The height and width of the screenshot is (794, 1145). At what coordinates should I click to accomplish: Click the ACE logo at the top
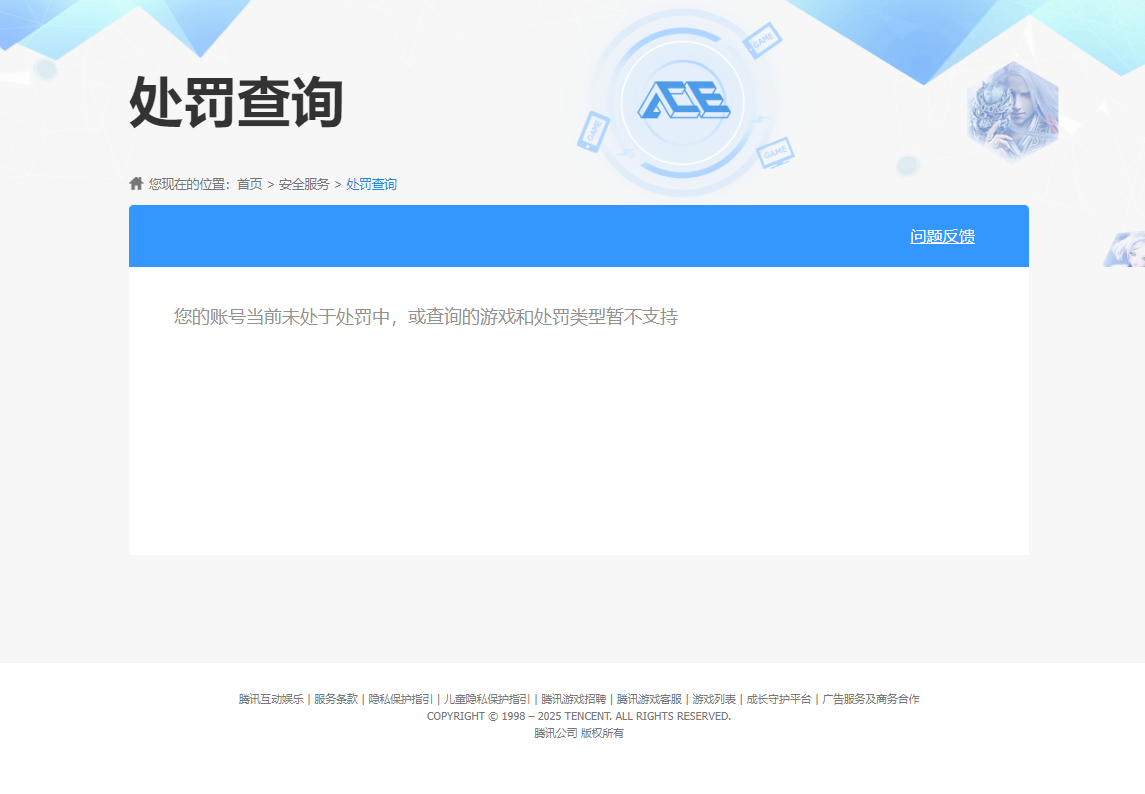(684, 100)
